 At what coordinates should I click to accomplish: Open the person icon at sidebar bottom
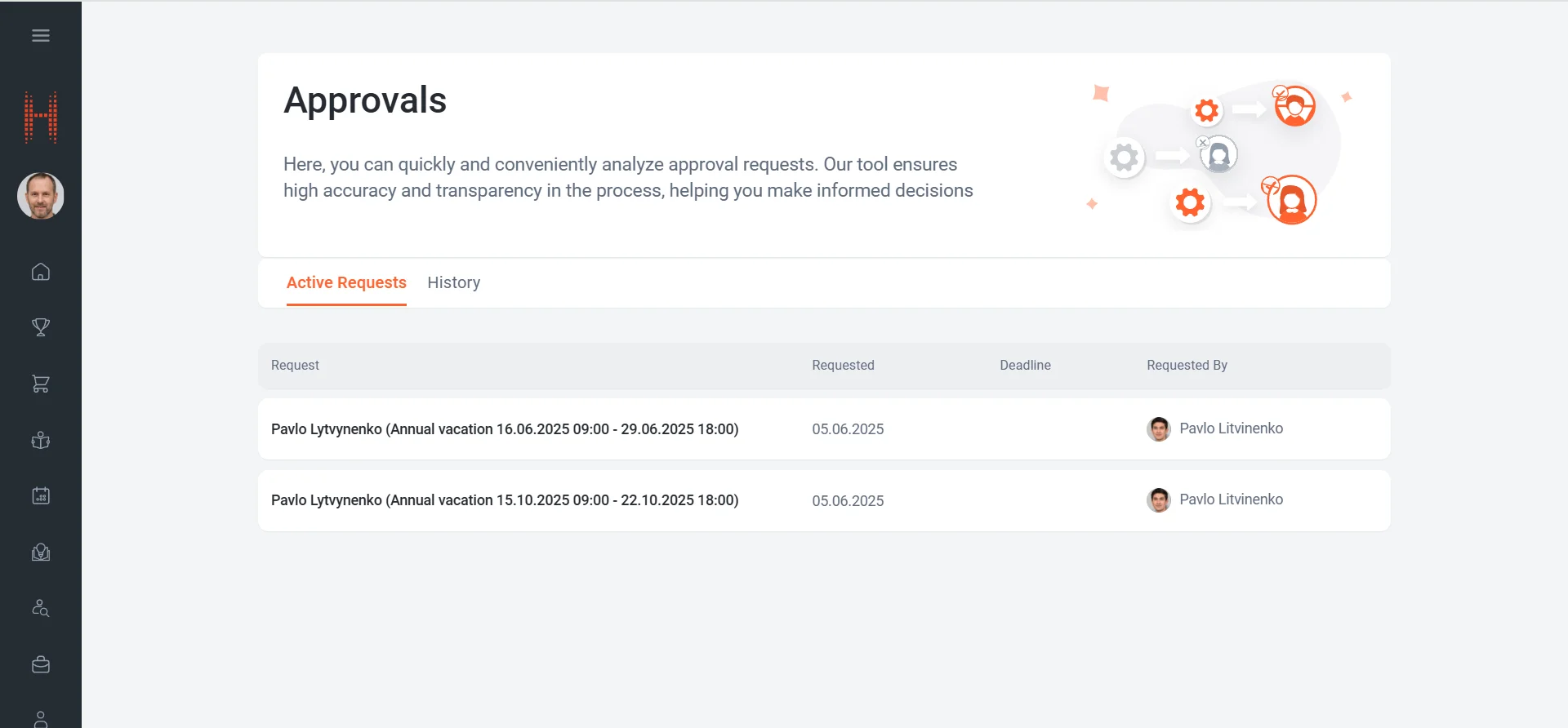pos(41,718)
